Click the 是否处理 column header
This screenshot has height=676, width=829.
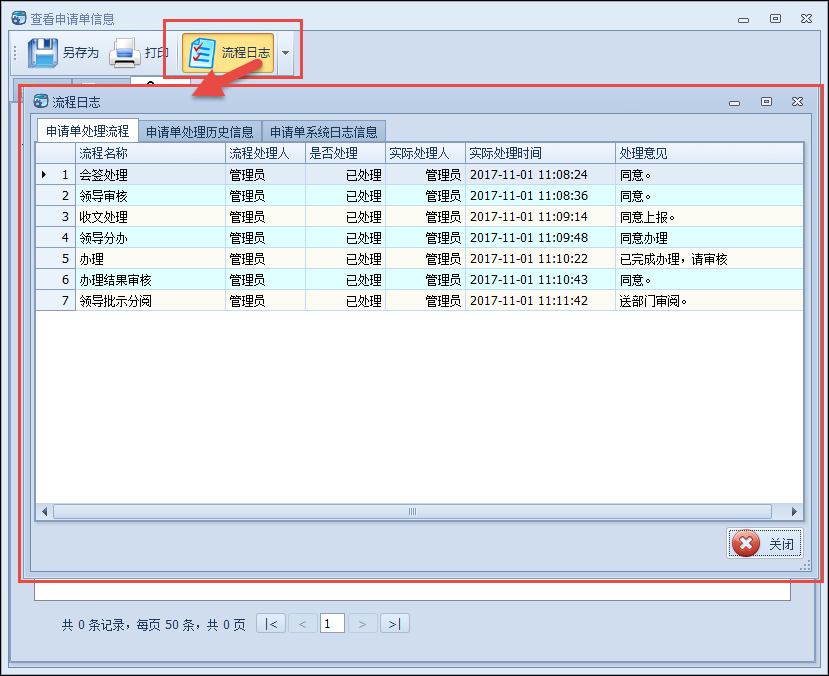click(x=345, y=153)
